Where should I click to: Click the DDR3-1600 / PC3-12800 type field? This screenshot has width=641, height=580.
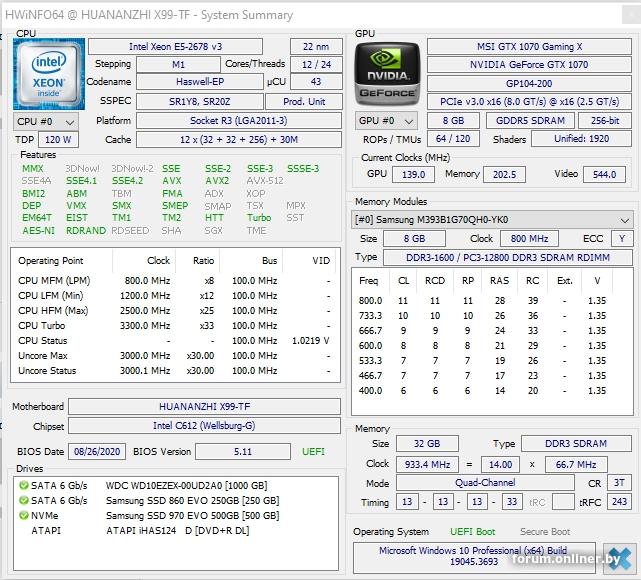[508, 258]
